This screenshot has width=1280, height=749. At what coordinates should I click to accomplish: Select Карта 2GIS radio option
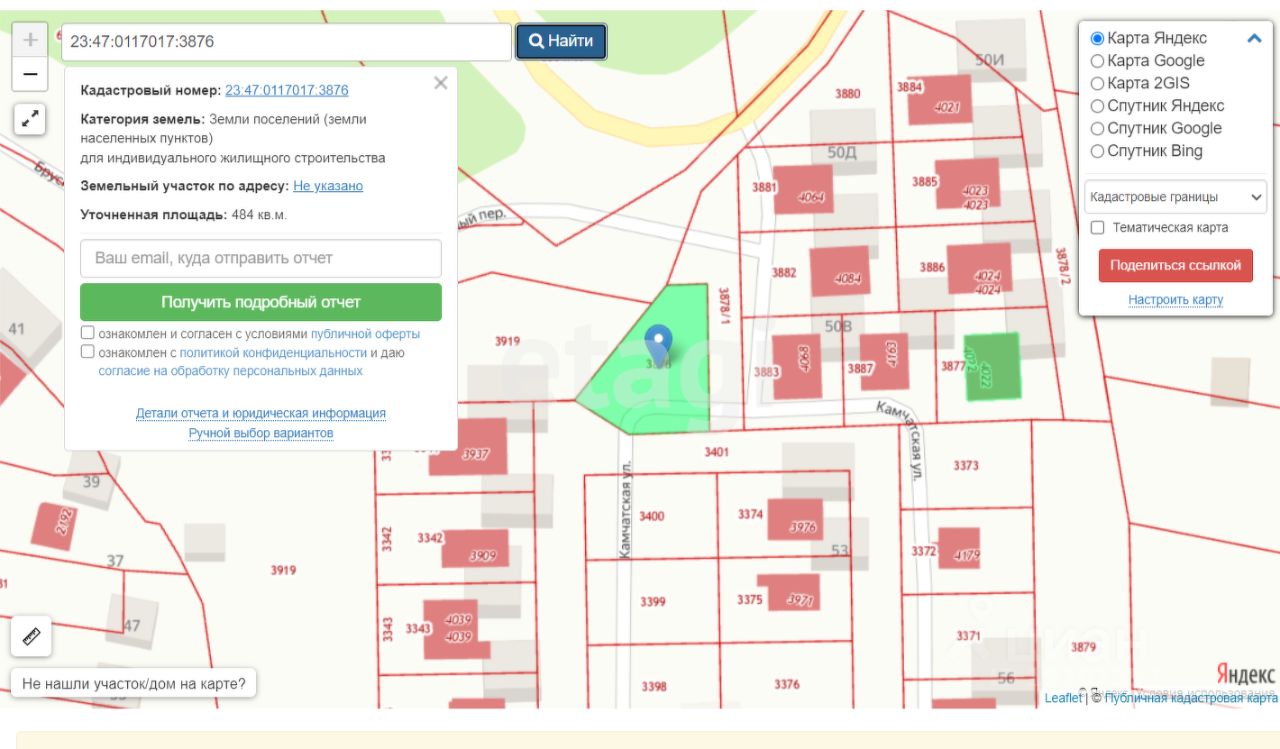(x=1097, y=84)
